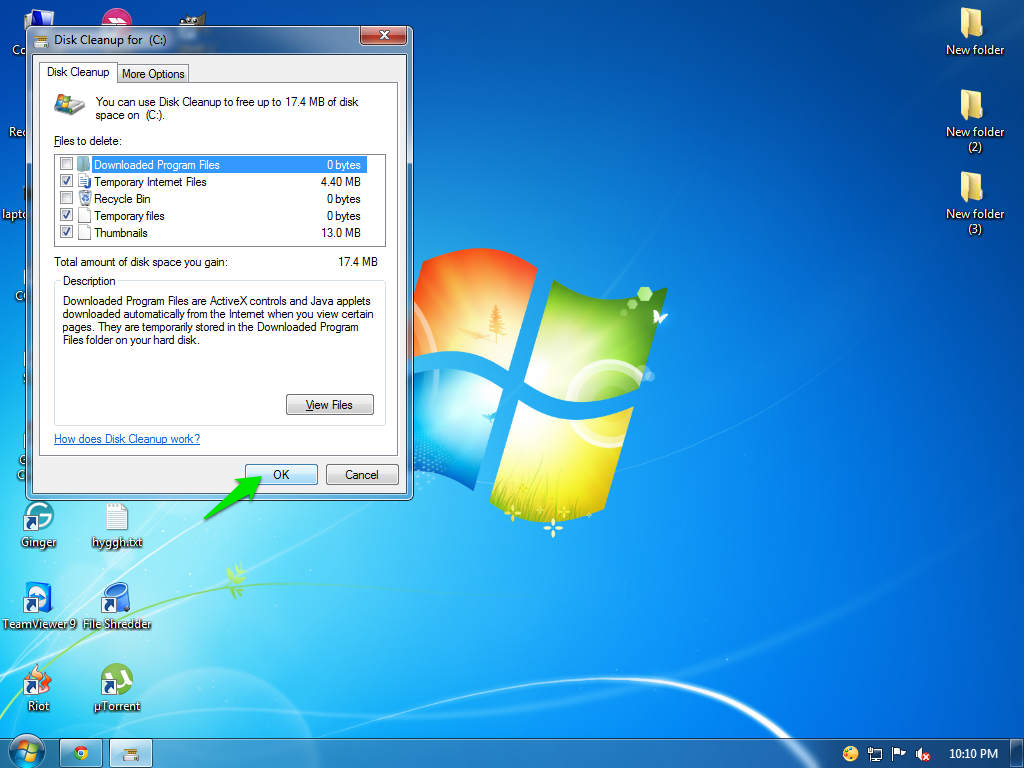1024x768 pixels.
Task: Check the Recycle Bin checkbox
Action: coord(66,197)
